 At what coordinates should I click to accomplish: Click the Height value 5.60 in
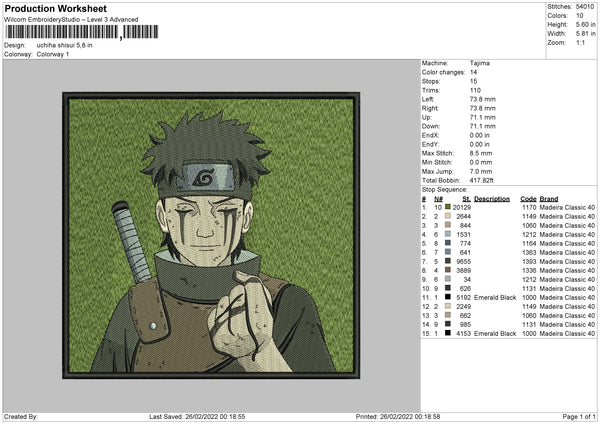pos(585,24)
